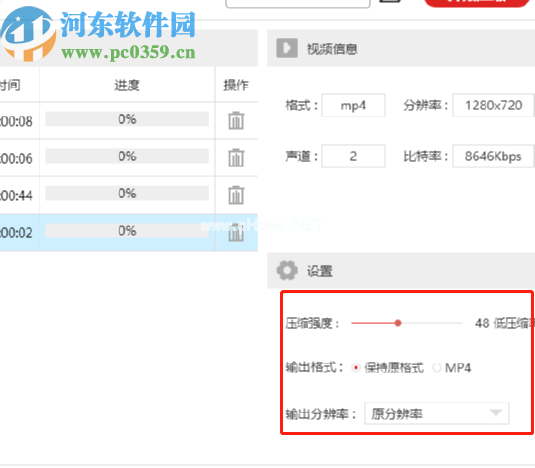The image size is (535, 468).
Task: Click the 声道 field showing 2
Action: (x=353, y=156)
